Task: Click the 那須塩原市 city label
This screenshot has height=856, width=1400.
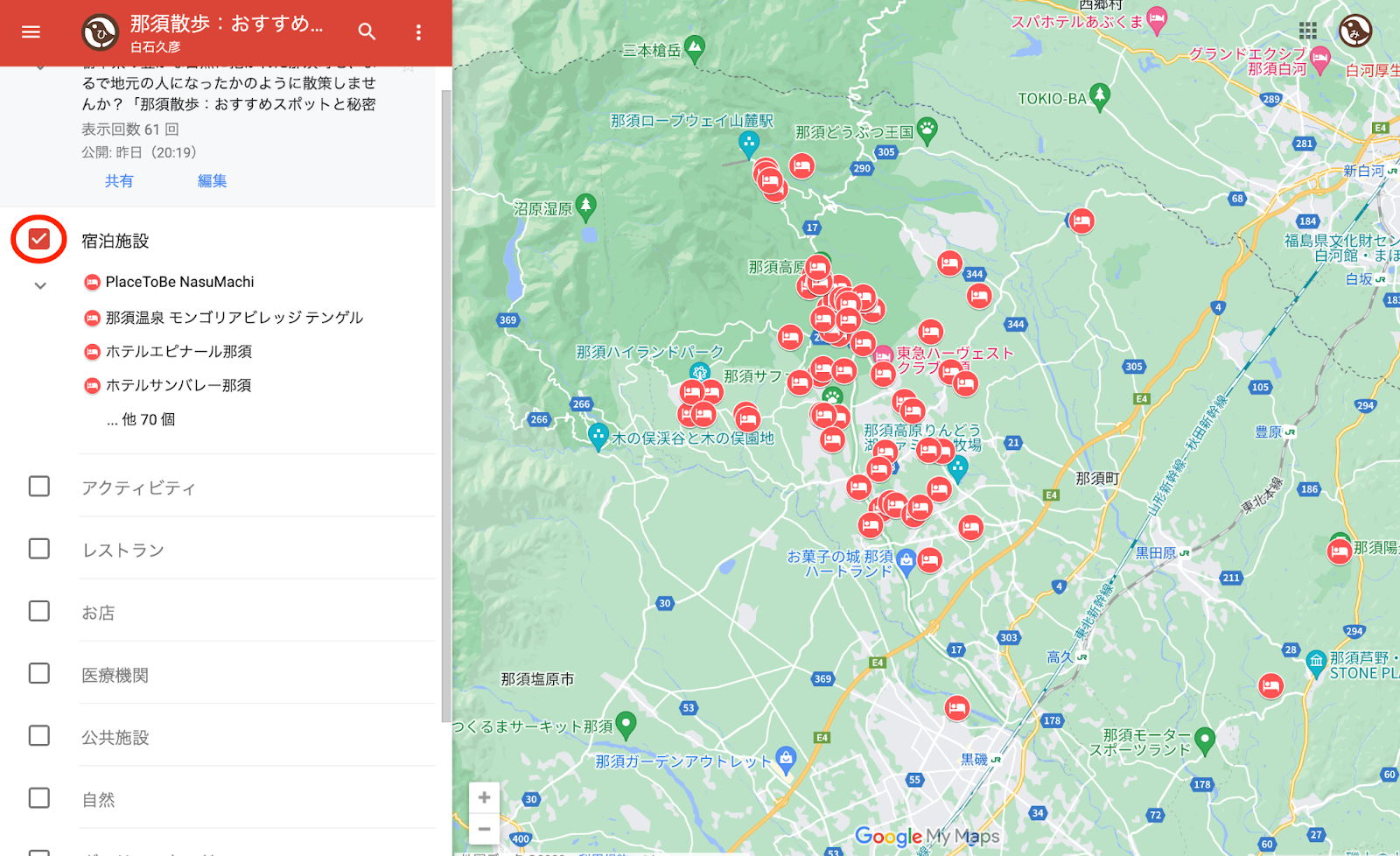Action: point(537,679)
